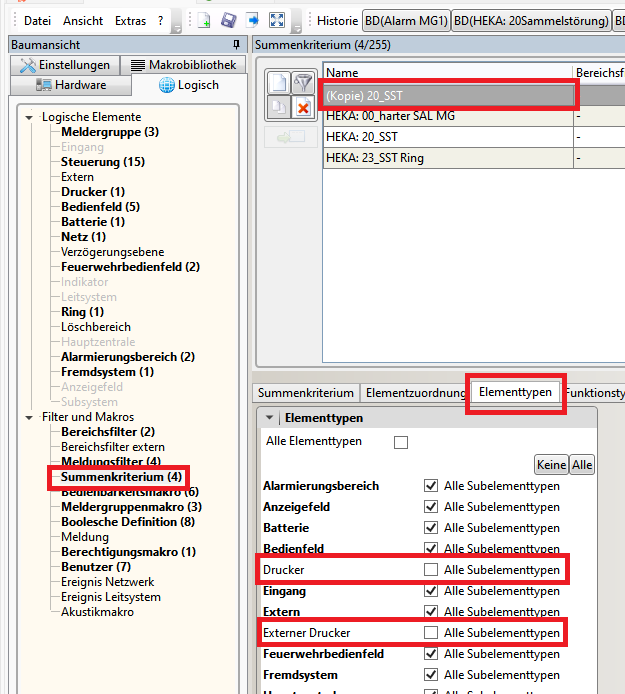Check Drucker Alle Subelementtypen

coord(431,570)
